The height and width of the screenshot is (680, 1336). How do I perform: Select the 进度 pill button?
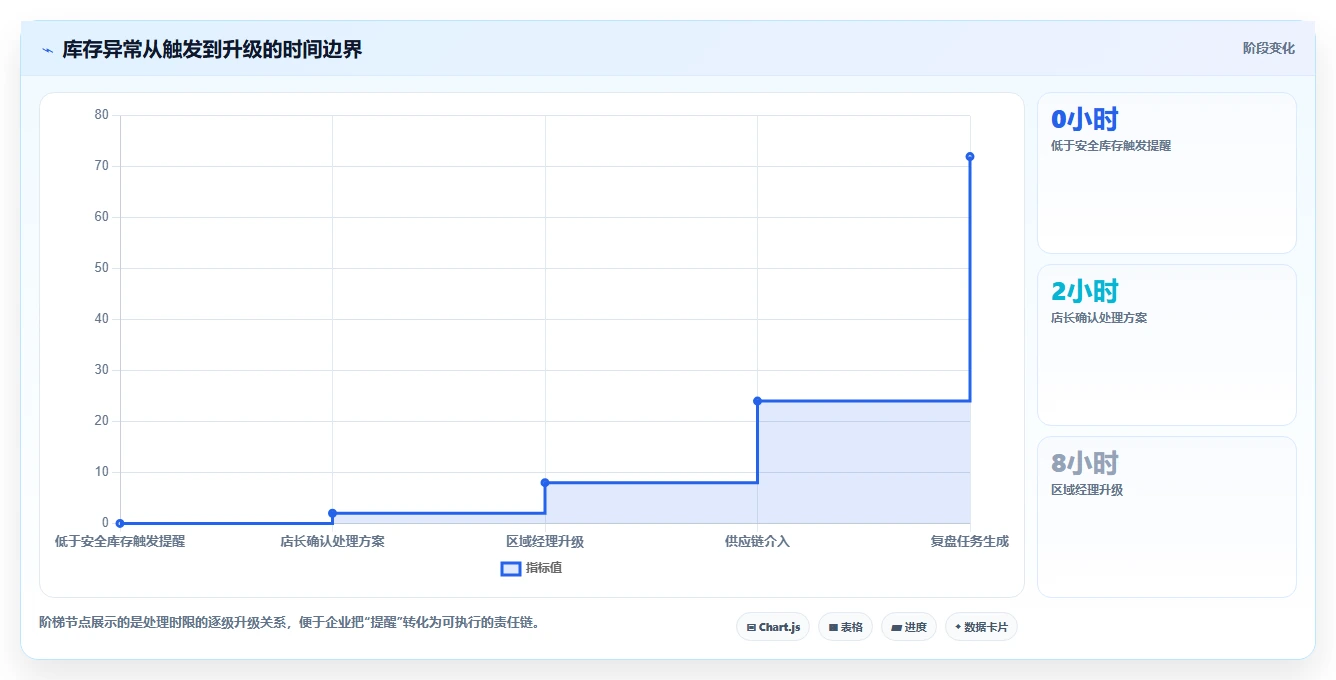click(x=908, y=627)
